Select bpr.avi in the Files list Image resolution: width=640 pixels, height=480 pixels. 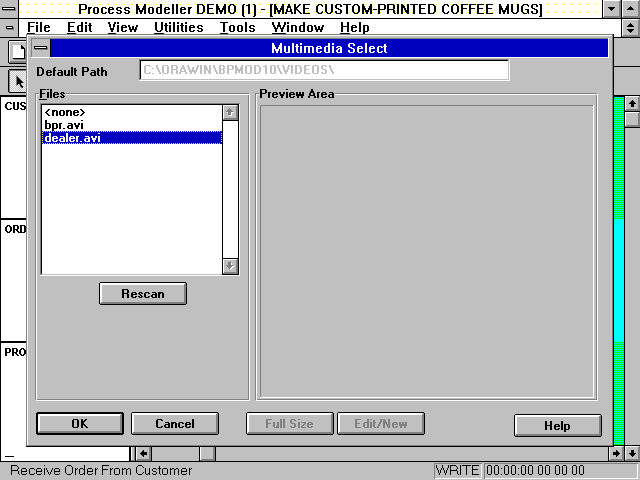click(64, 125)
